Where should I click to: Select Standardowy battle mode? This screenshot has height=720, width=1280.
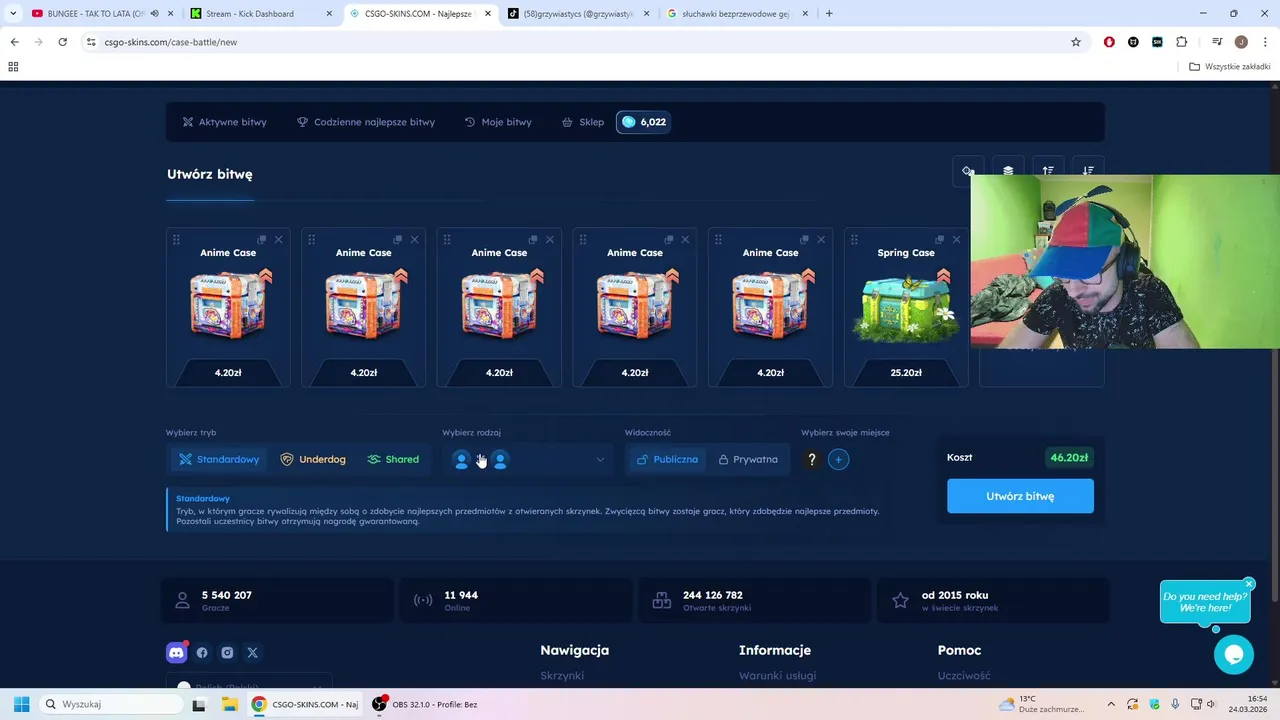coord(219,459)
